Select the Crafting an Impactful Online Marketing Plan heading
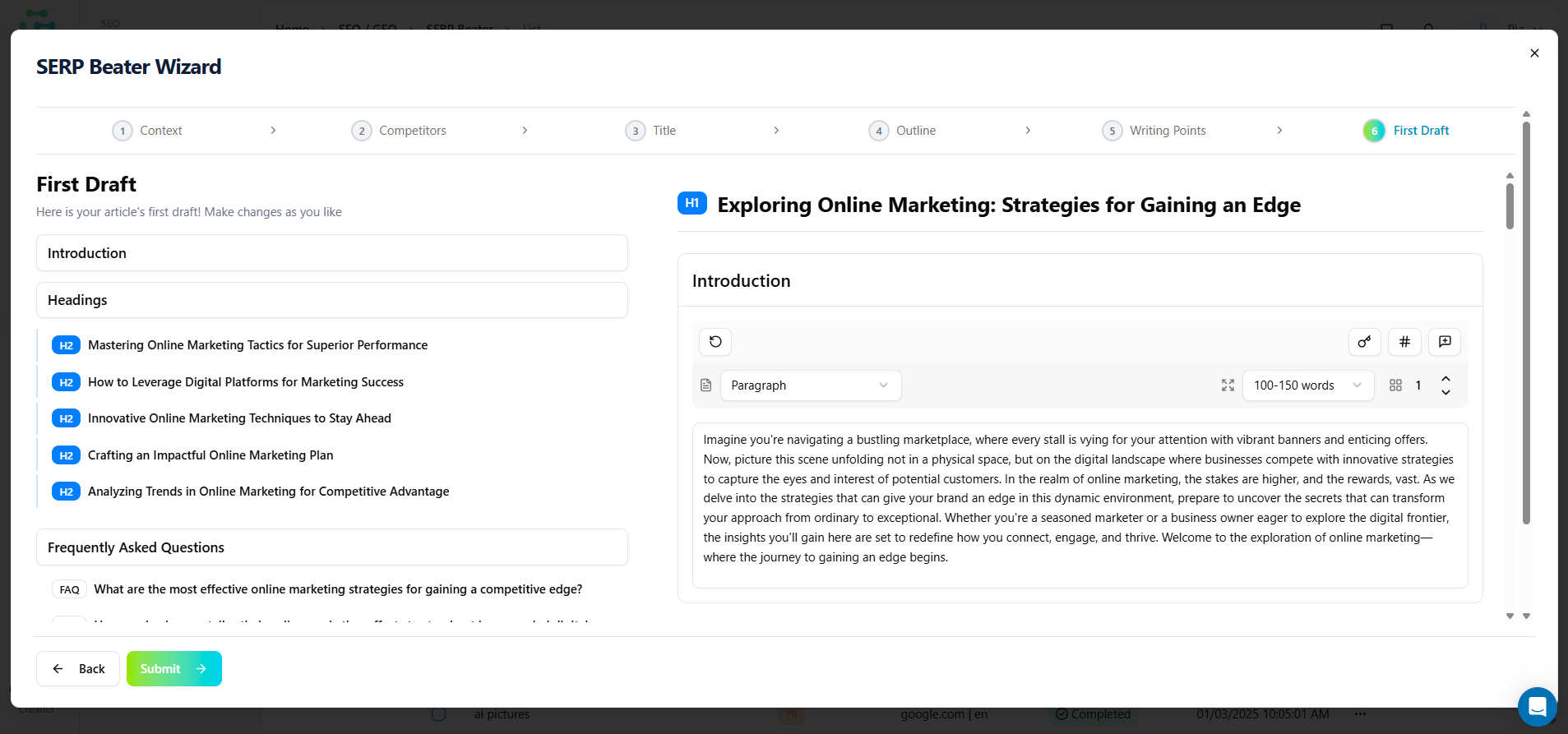The width and height of the screenshot is (1568, 734). 210,455
